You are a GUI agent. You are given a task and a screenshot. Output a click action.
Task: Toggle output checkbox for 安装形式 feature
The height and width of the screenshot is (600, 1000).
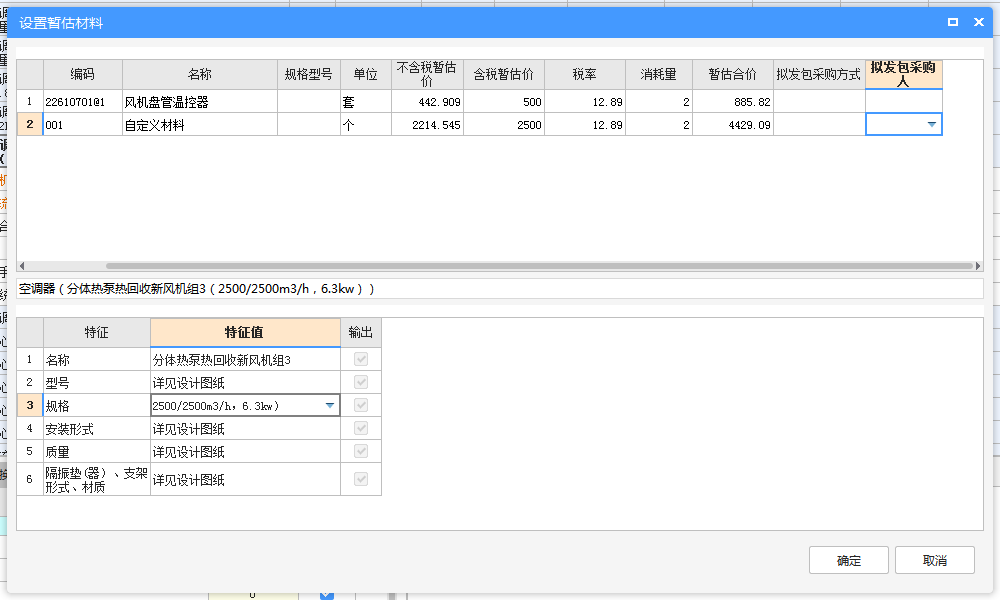tap(361, 429)
